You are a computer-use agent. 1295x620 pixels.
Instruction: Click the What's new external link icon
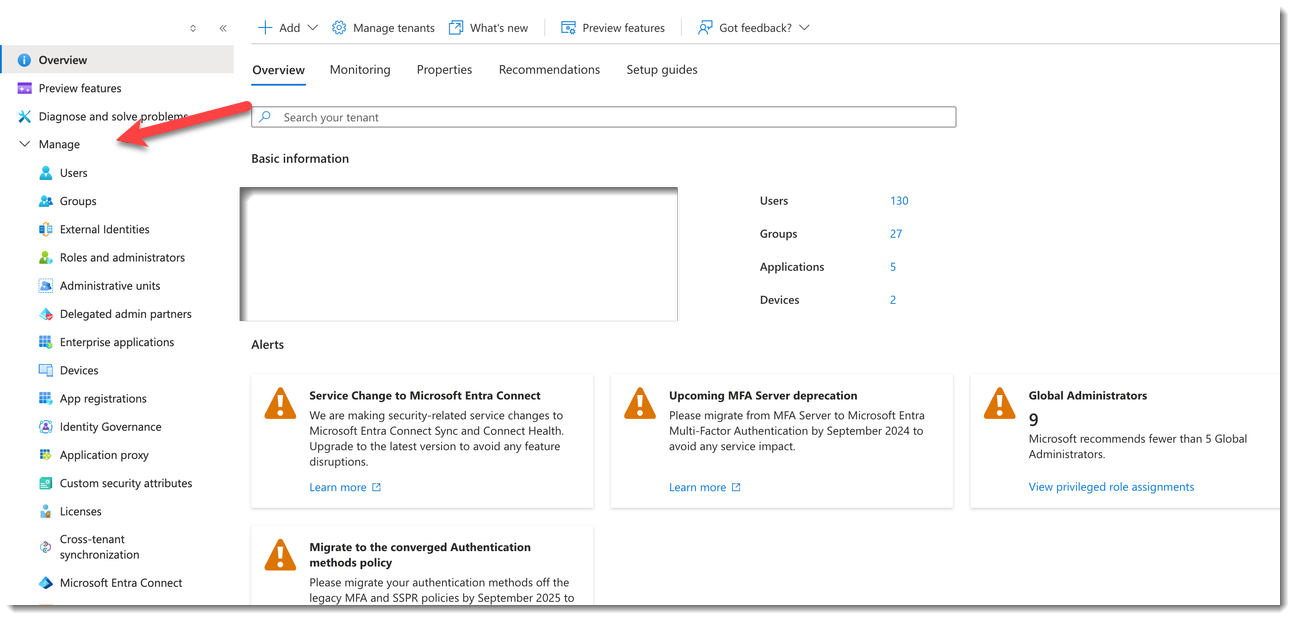456,28
